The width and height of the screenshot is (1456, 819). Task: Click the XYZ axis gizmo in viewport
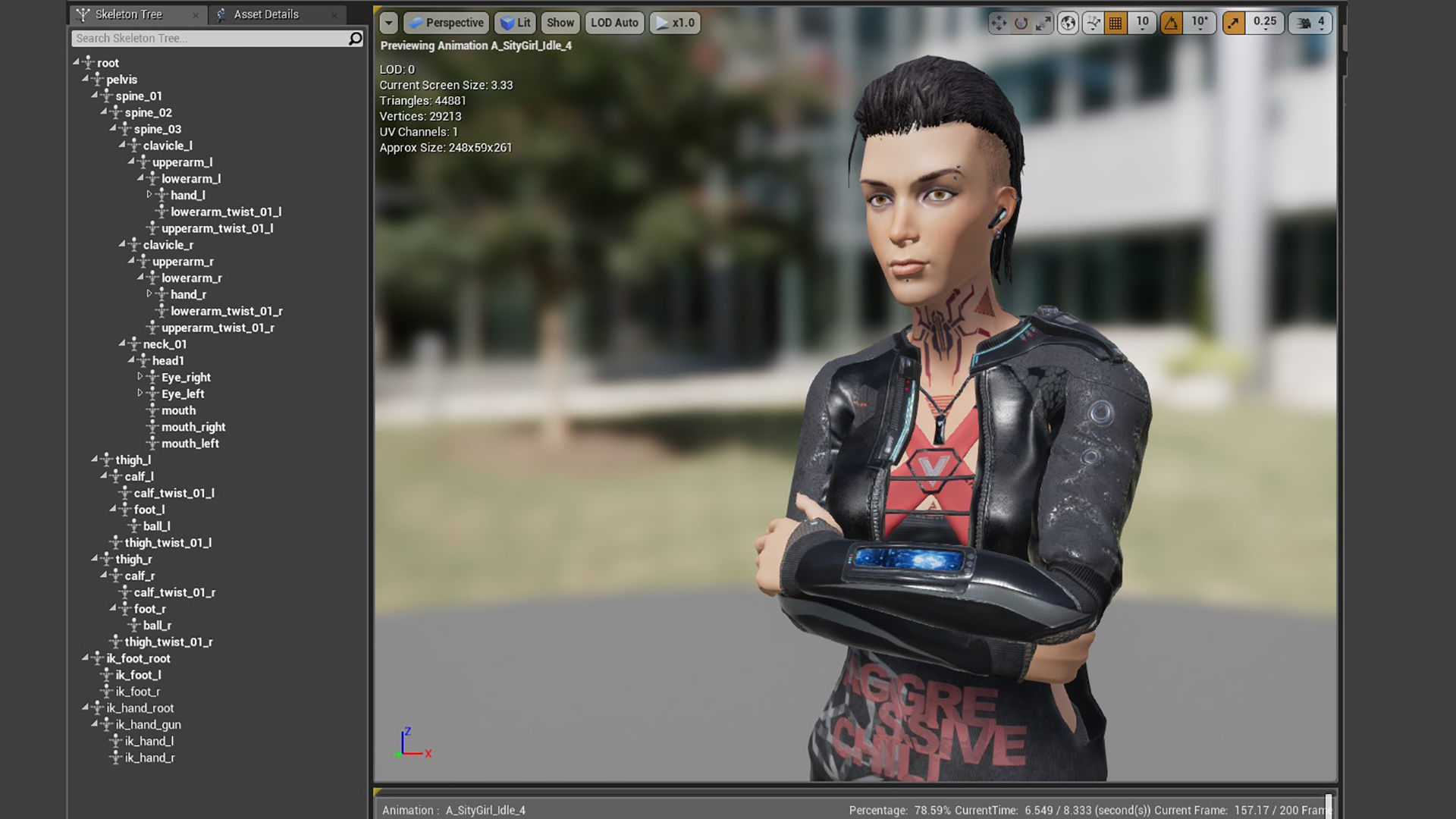pos(413,742)
